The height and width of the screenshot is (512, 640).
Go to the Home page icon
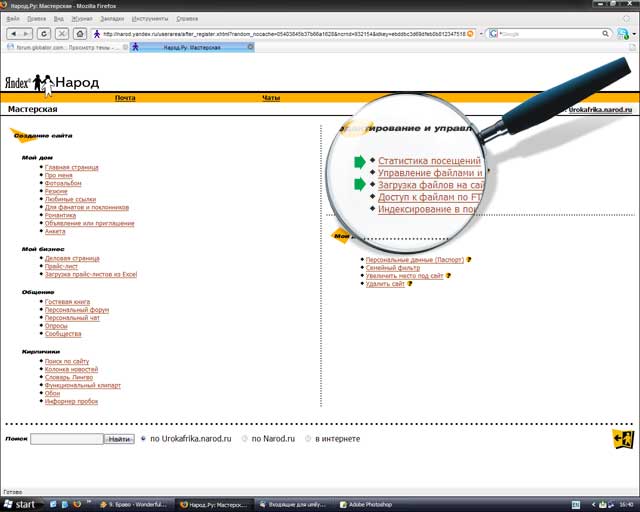tap(80, 34)
